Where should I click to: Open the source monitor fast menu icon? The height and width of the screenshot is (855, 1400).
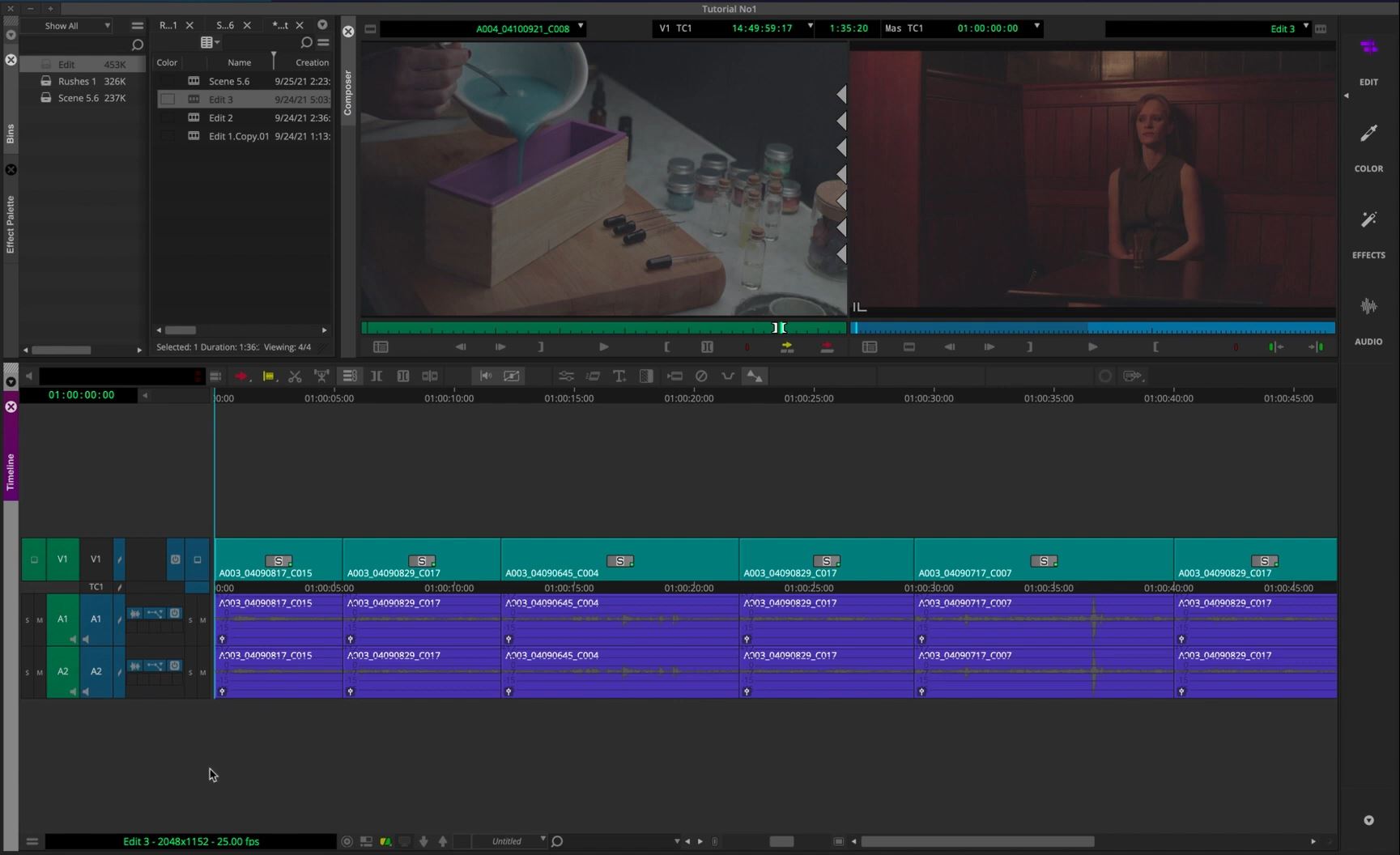pos(381,347)
